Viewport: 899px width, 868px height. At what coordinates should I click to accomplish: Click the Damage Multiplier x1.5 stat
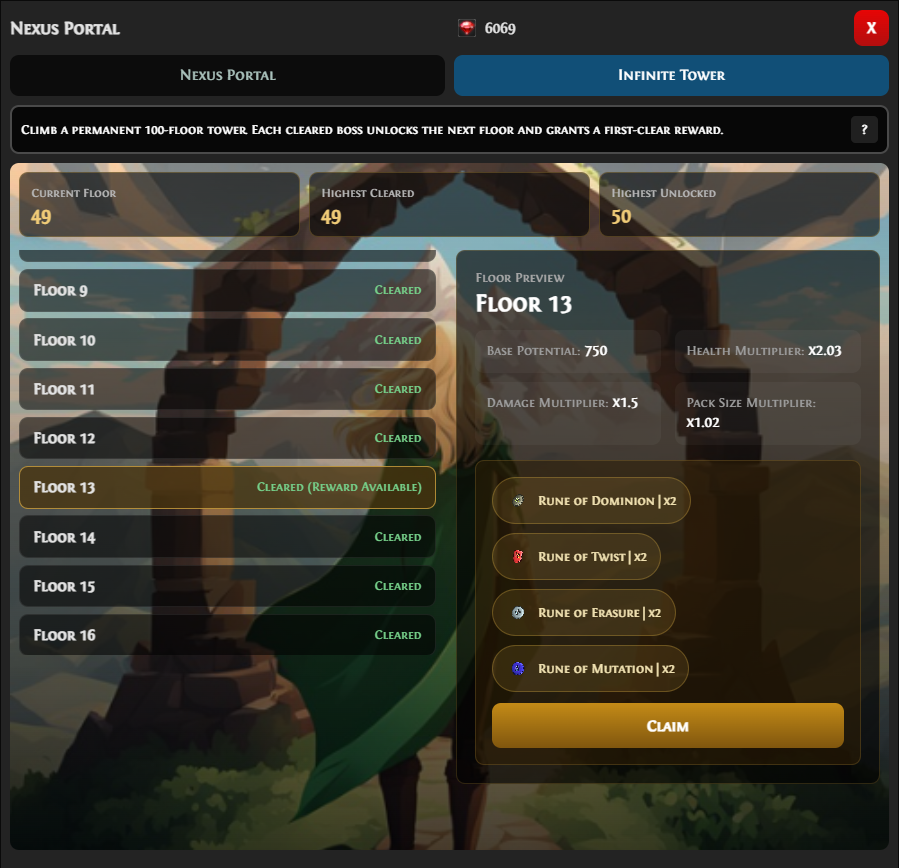[x=568, y=413]
